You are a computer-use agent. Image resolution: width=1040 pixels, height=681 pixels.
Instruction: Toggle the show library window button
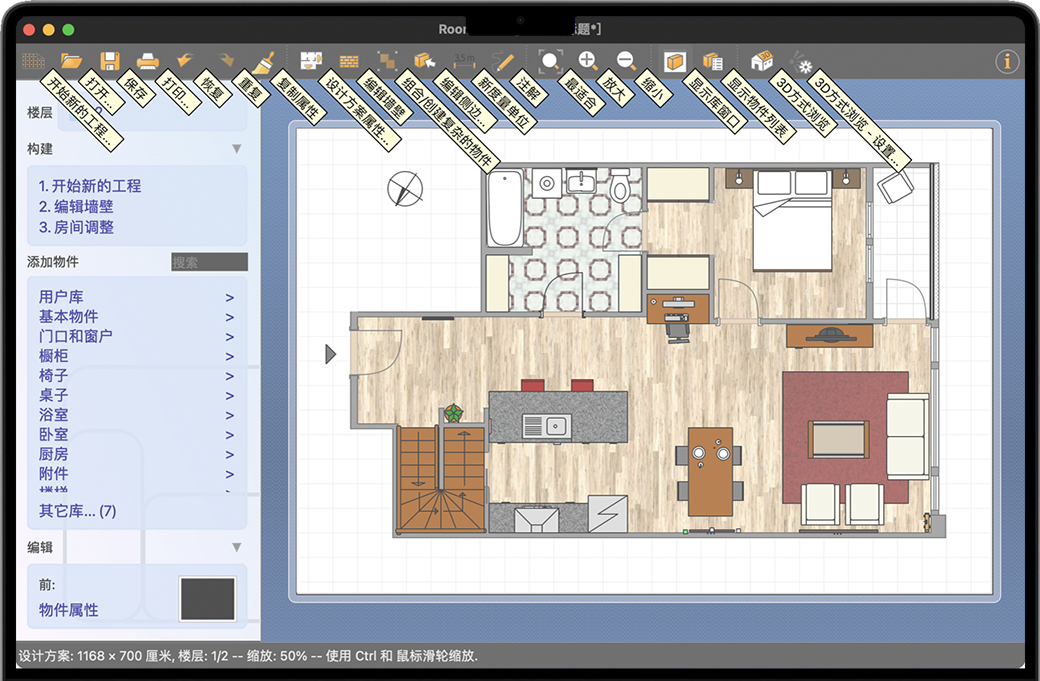click(675, 61)
